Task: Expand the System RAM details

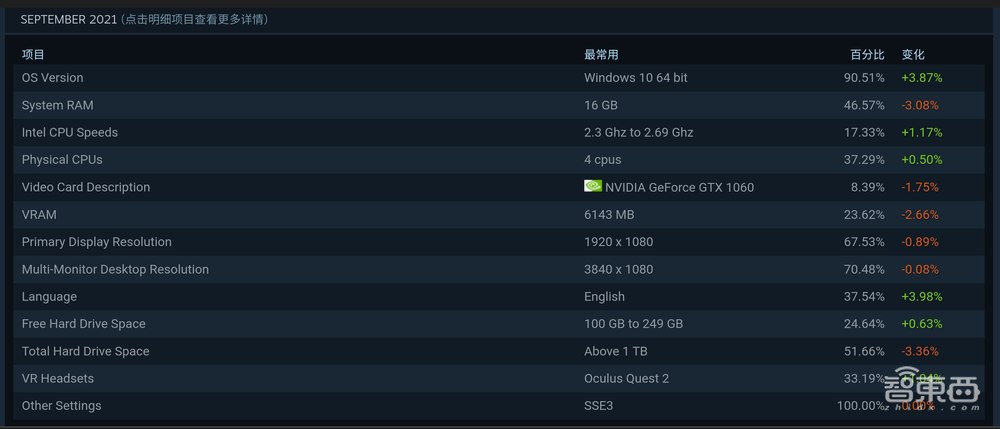Action: (58, 105)
